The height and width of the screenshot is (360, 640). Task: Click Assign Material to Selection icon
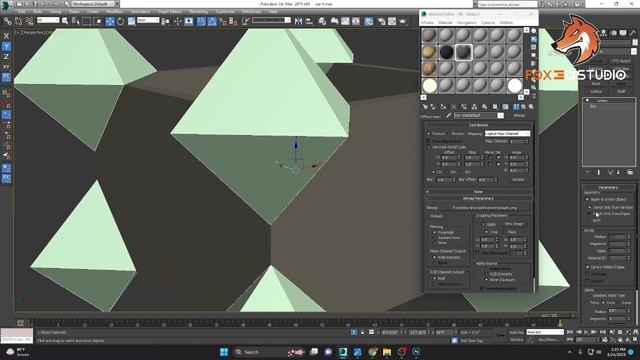[443, 107]
